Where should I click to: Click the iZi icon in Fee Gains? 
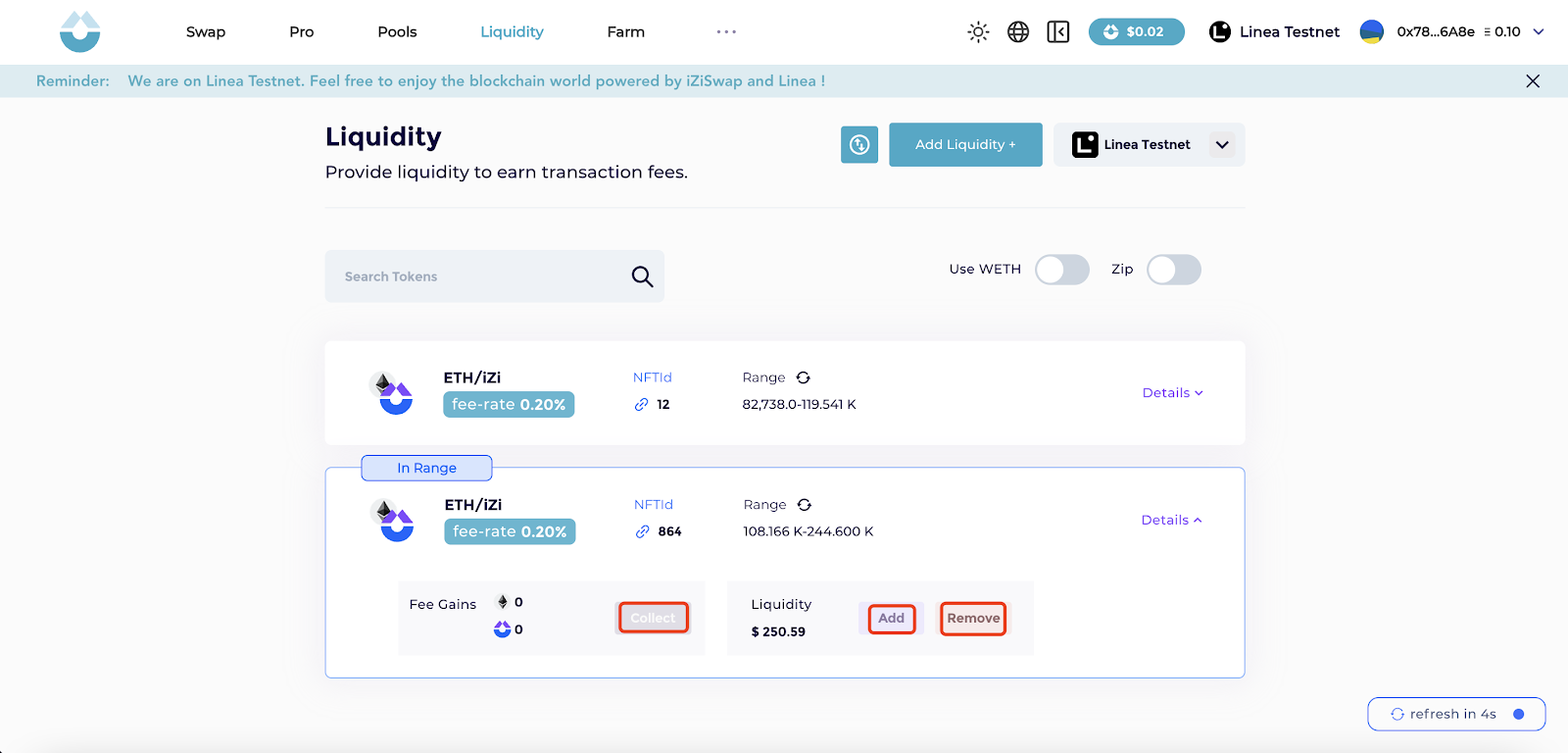[503, 629]
